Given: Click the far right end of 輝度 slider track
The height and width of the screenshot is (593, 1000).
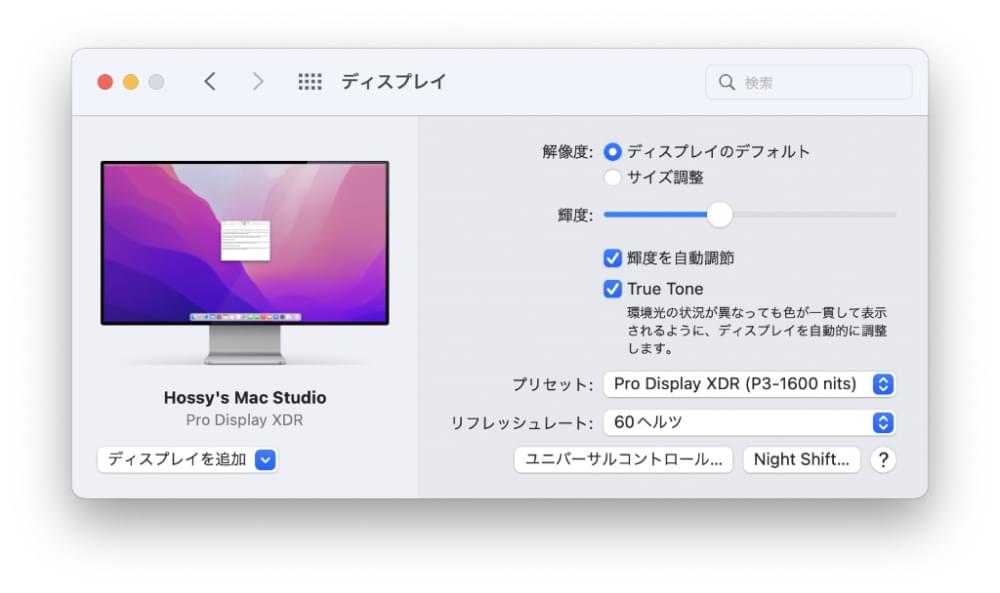Looking at the screenshot, I should 893,214.
